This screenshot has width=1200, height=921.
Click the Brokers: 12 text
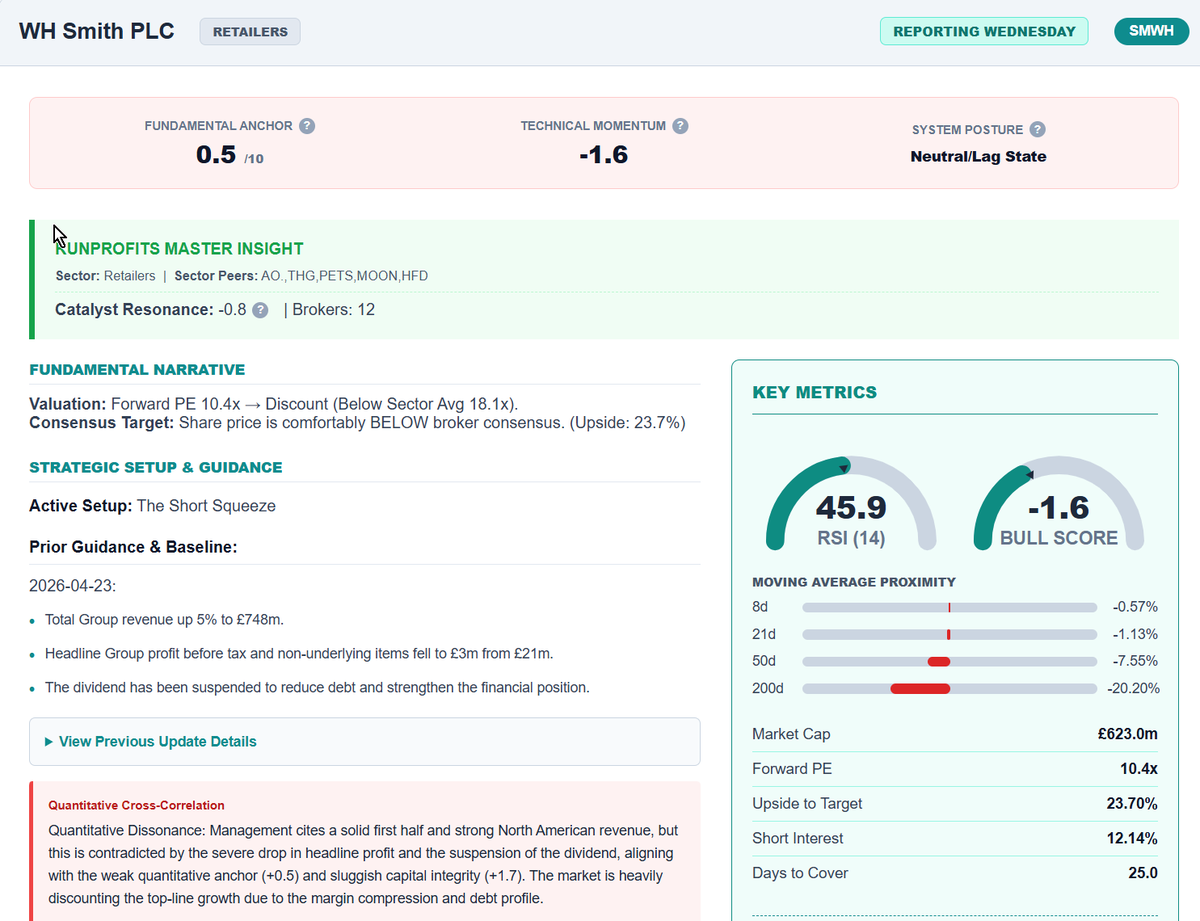tap(333, 310)
